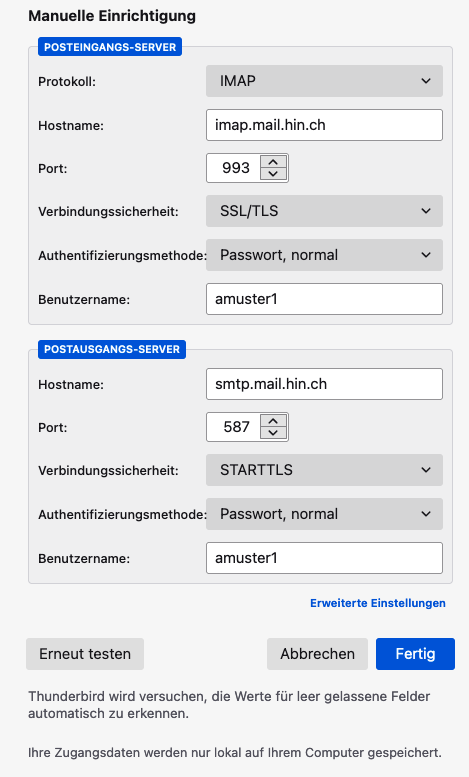The height and width of the screenshot is (777, 469).
Task: Click the incoming Benutzername field
Action: coord(324,299)
